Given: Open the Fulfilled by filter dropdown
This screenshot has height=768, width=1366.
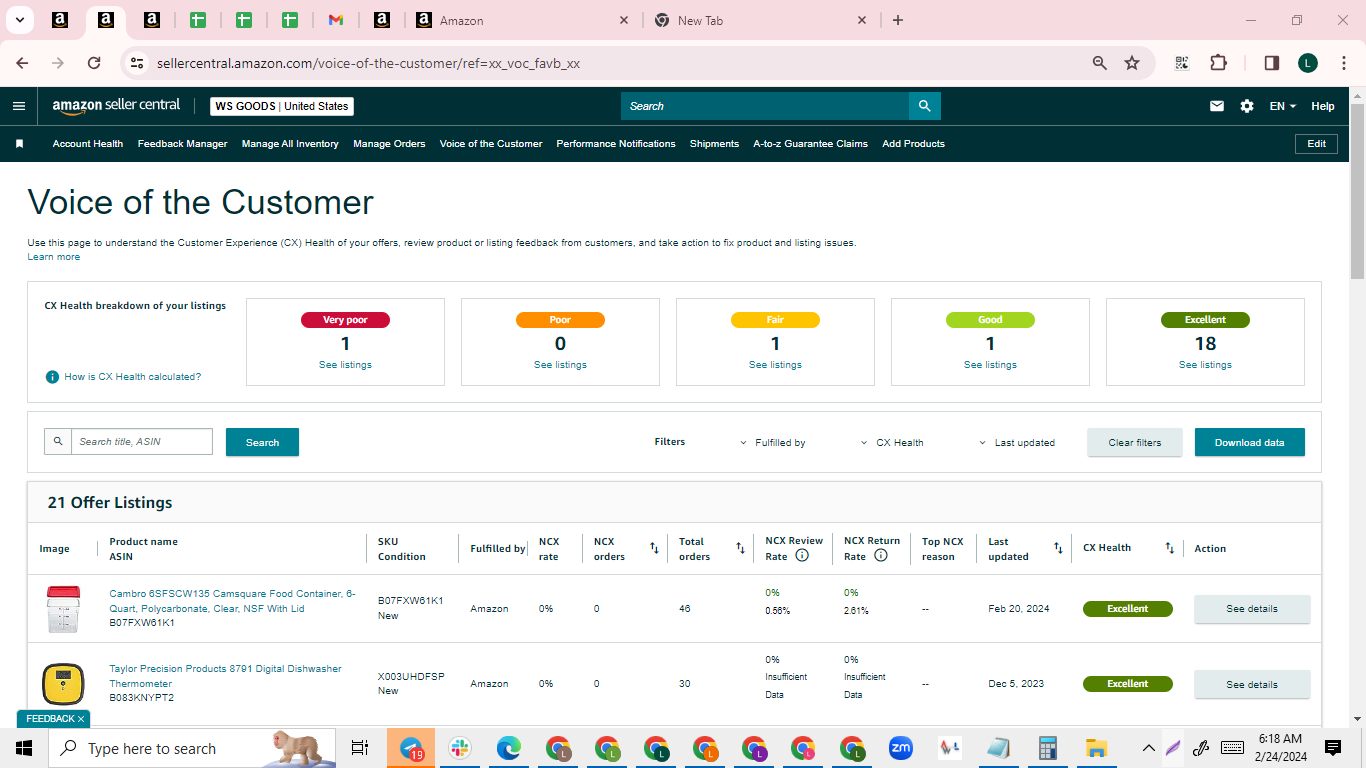Looking at the screenshot, I should [x=772, y=442].
